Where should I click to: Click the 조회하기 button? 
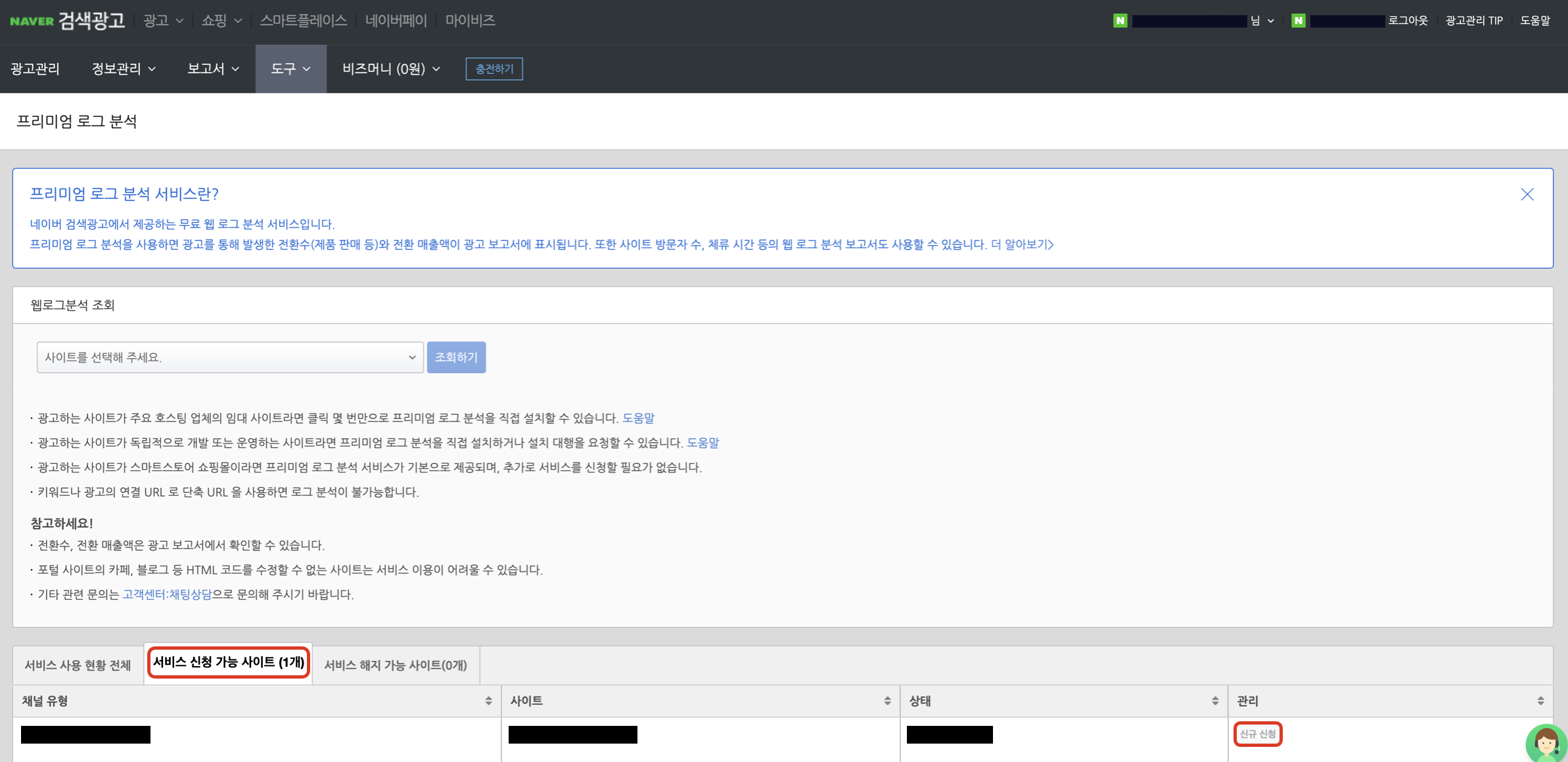(x=456, y=357)
